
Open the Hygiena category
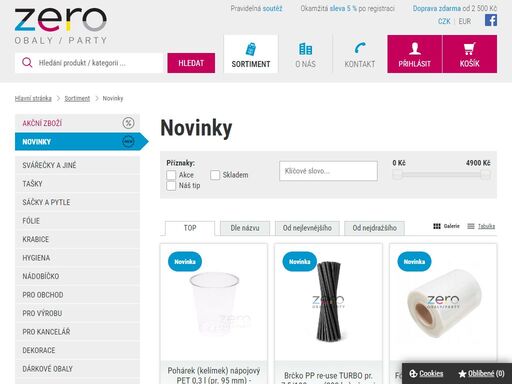coord(77,258)
